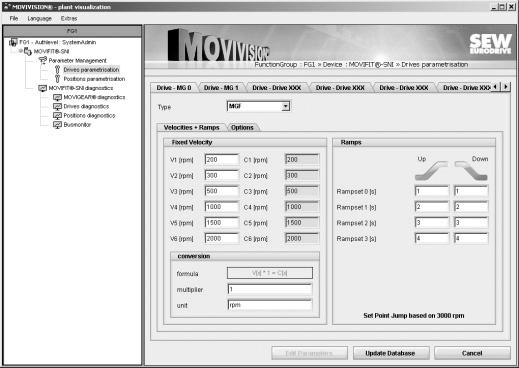
Task: Switch to the Drive - MG 0 tab
Action: coord(174,88)
